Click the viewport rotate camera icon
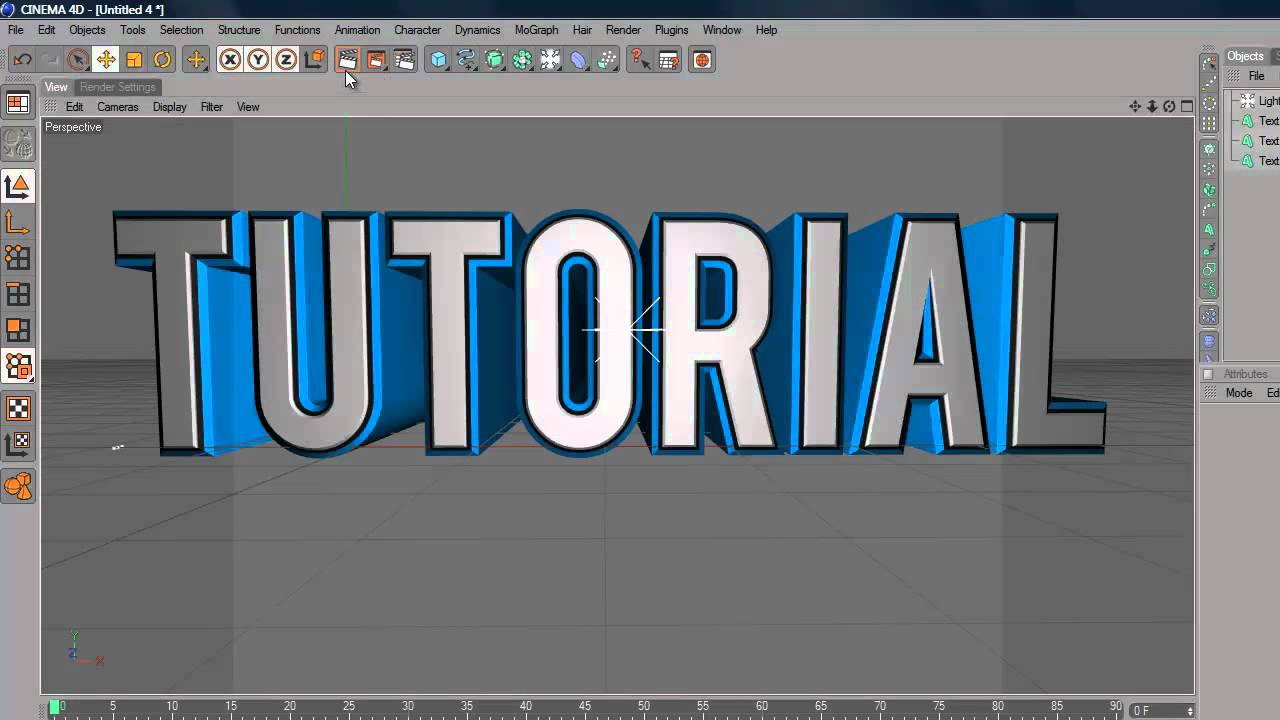1280x720 pixels. [1169, 106]
